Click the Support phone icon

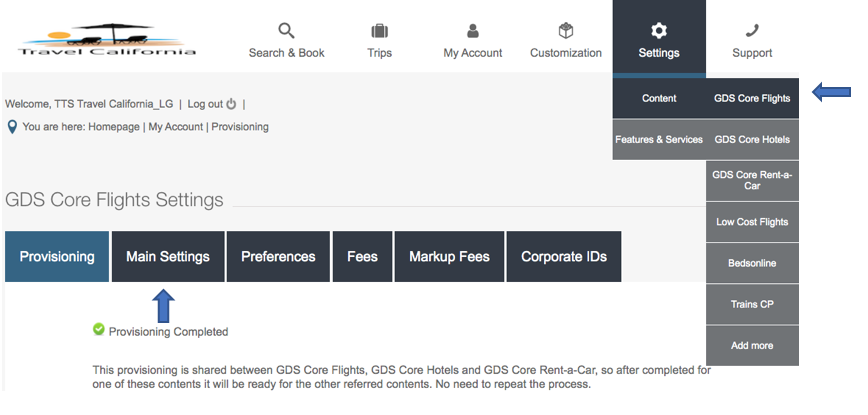[752, 30]
